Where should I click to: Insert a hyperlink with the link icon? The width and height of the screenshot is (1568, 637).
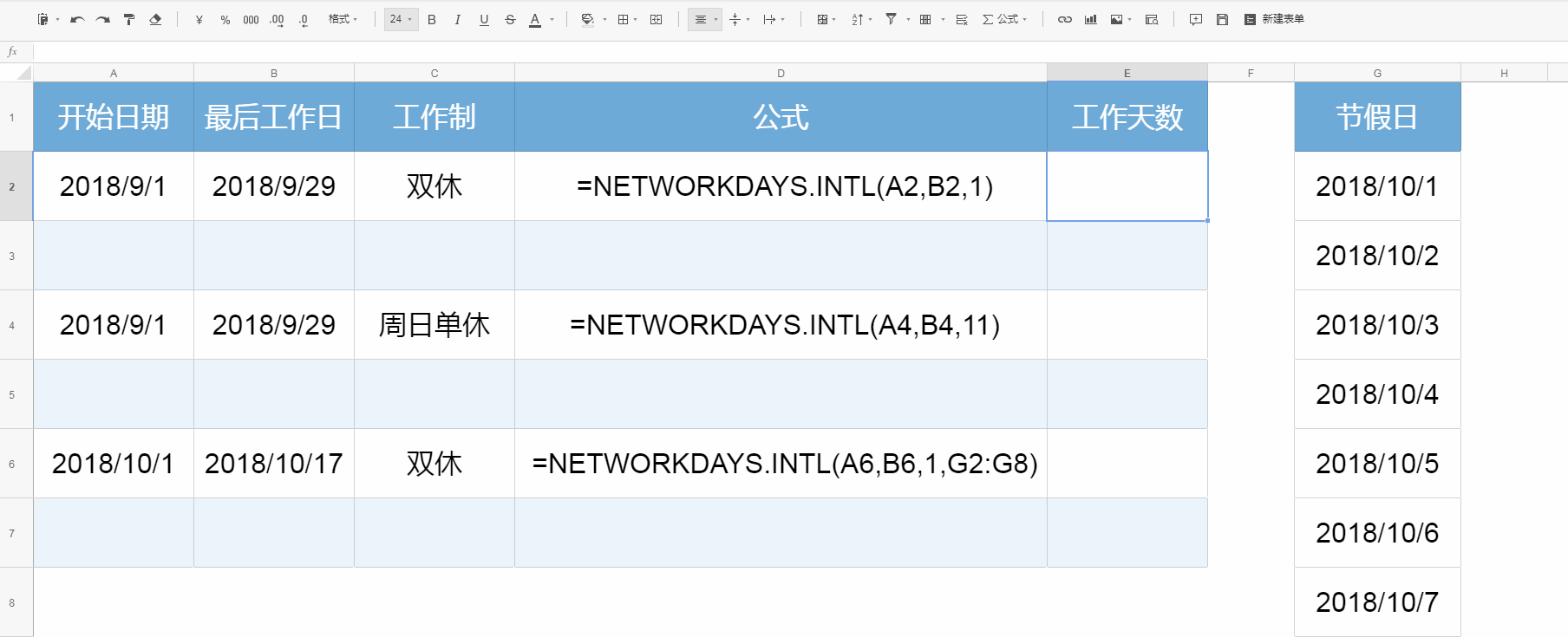tap(1064, 19)
